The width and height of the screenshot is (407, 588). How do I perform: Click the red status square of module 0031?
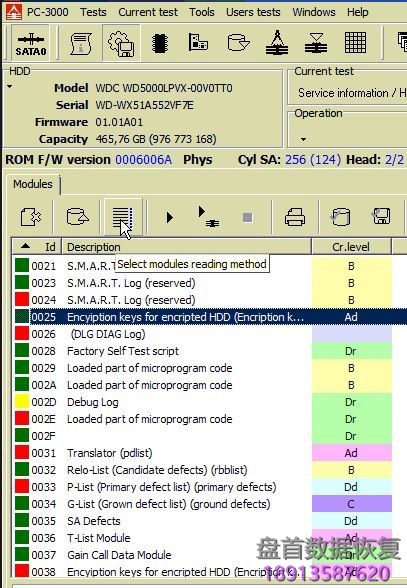coord(22,452)
